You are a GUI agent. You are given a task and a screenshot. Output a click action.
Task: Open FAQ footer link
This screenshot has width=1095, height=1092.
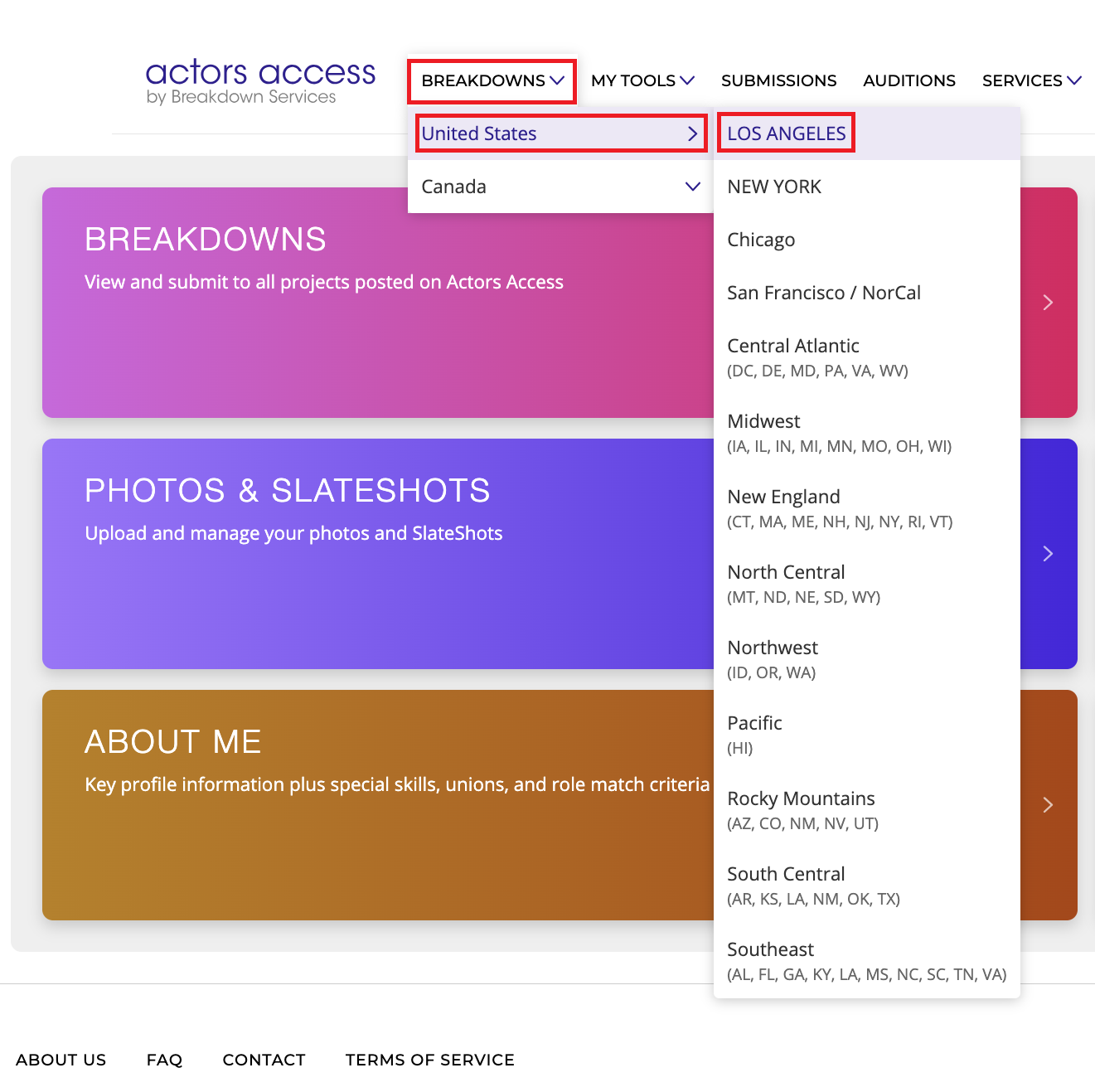pos(164,1060)
